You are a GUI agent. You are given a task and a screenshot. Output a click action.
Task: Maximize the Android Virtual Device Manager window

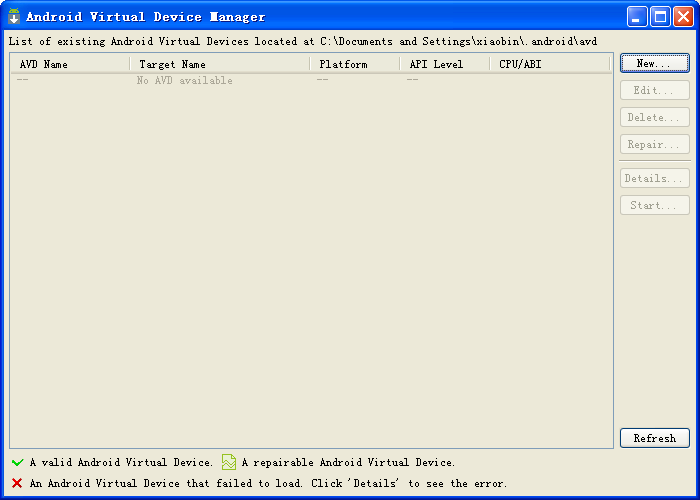pyautogui.click(x=660, y=17)
